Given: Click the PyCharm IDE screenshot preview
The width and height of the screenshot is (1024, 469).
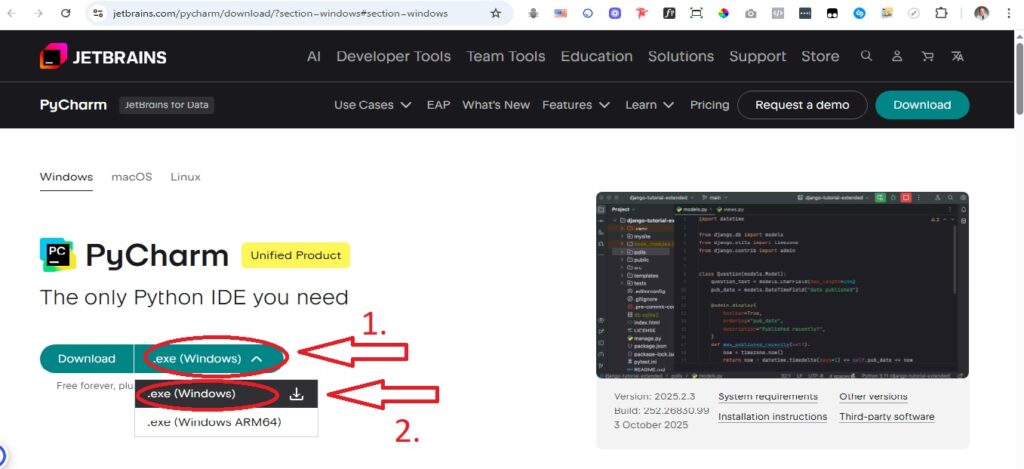Looking at the screenshot, I should pos(782,283).
